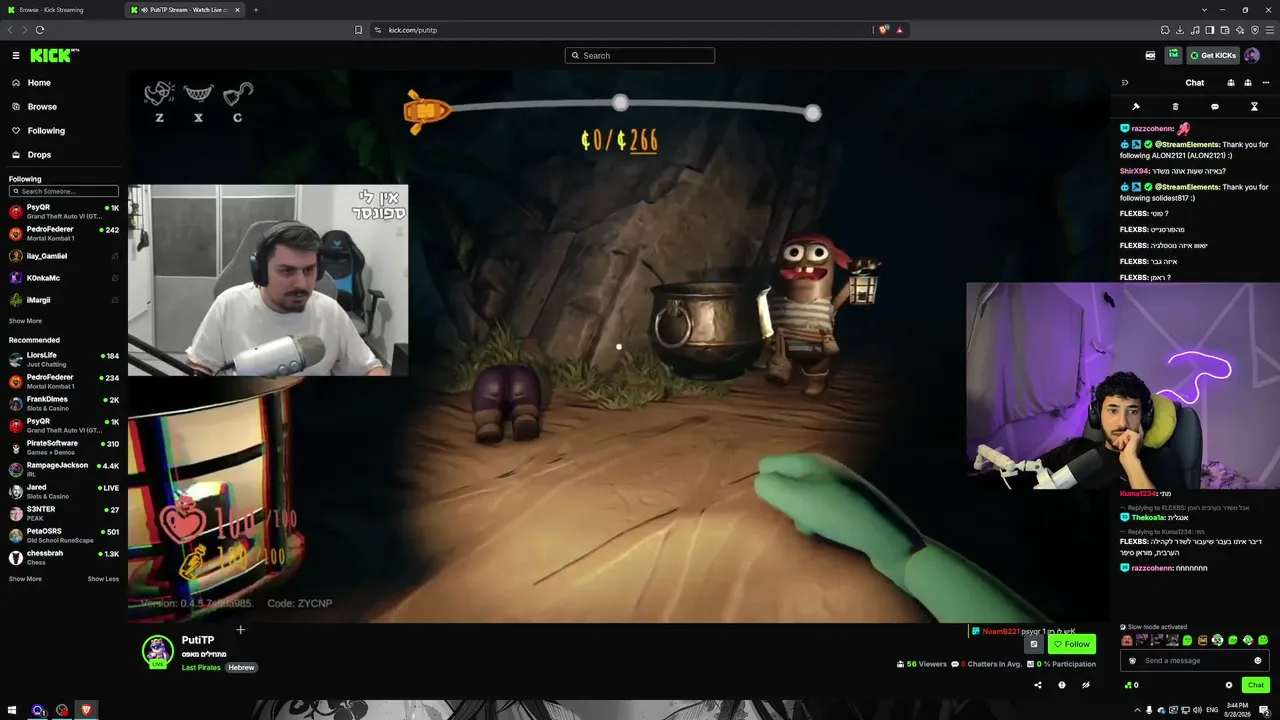This screenshot has height=720, width=1280.
Task: Click the trash icon in chat toolbar
Action: pyautogui.click(x=1175, y=107)
